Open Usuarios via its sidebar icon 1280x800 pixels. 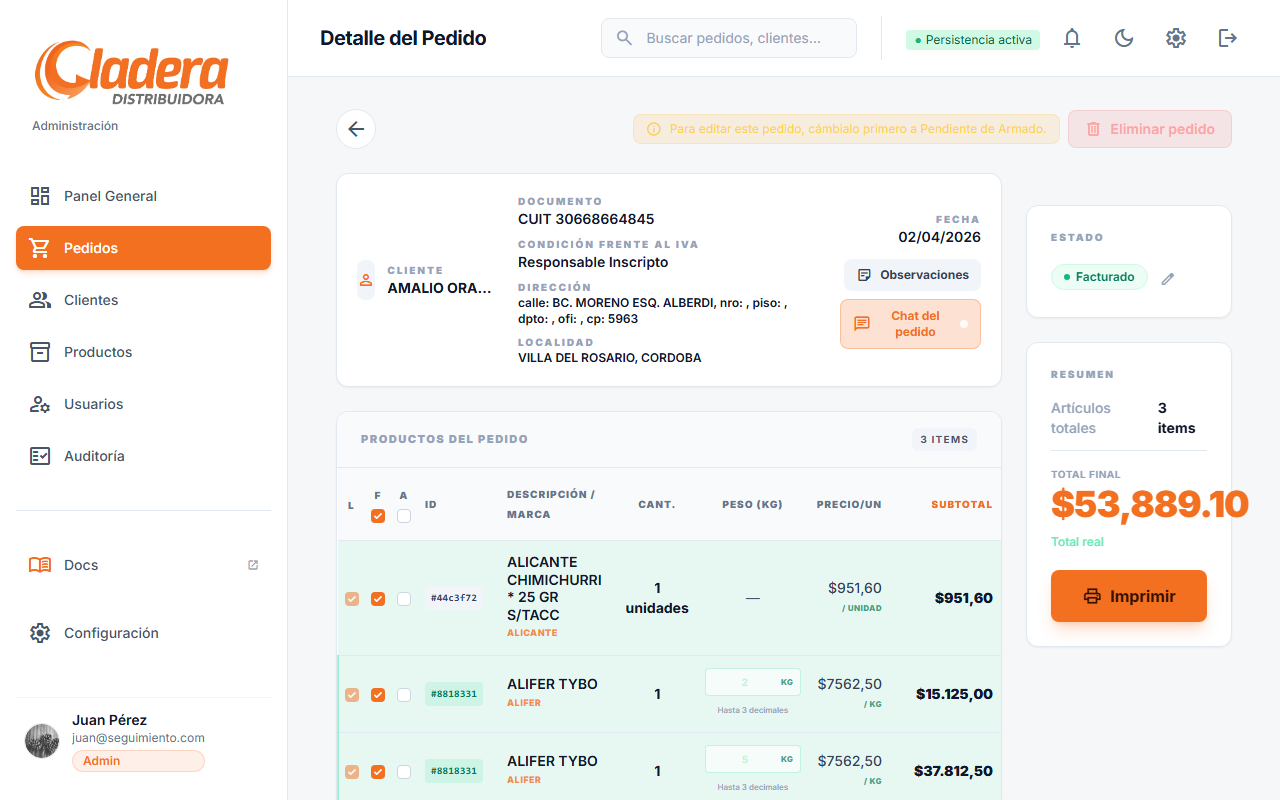[x=40, y=403]
